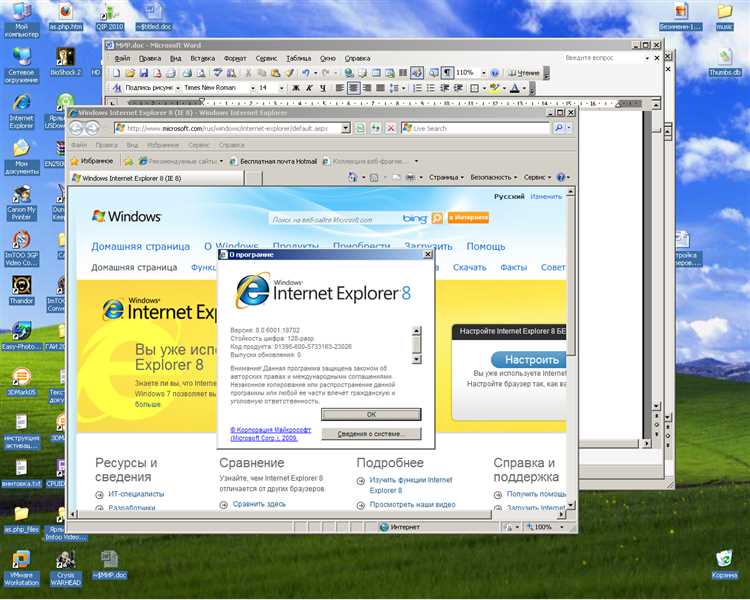The height and width of the screenshot is (600, 750).
Task: Open the Times New Roman font dropdown
Action: (253, 88)
